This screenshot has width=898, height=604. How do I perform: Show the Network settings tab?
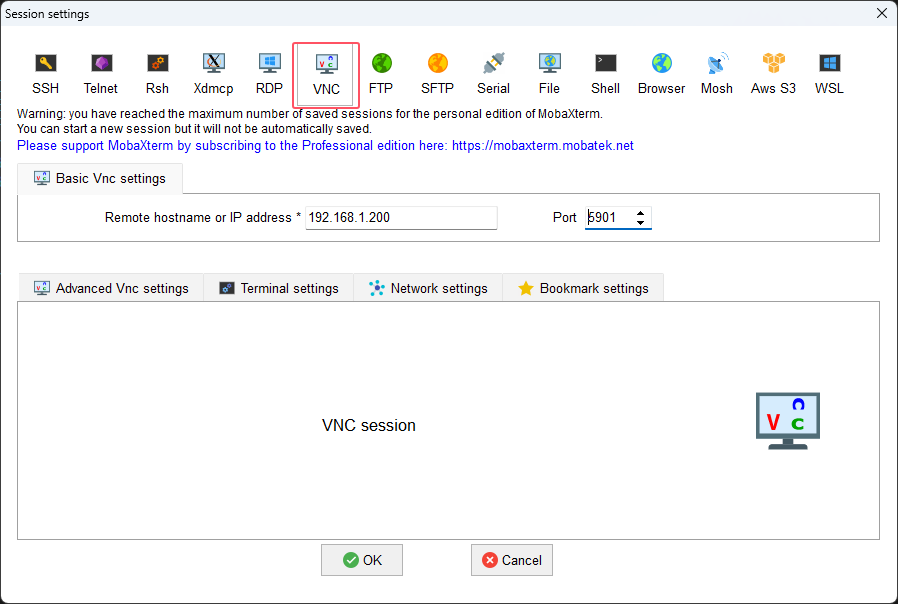pos(428,288)
